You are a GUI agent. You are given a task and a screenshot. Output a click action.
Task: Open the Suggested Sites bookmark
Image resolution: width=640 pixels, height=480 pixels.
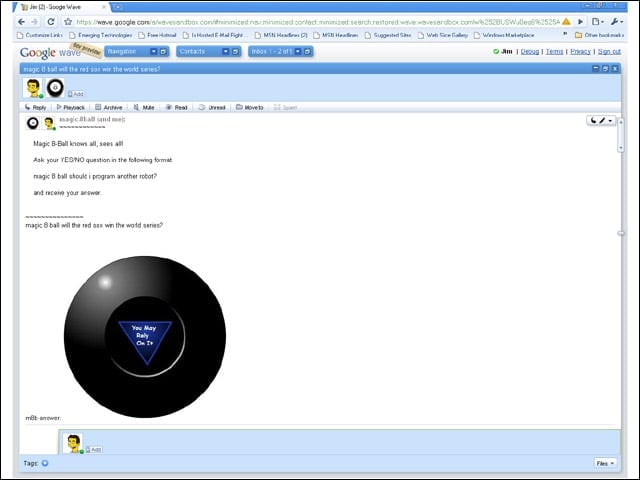click(x=388, y=36)
